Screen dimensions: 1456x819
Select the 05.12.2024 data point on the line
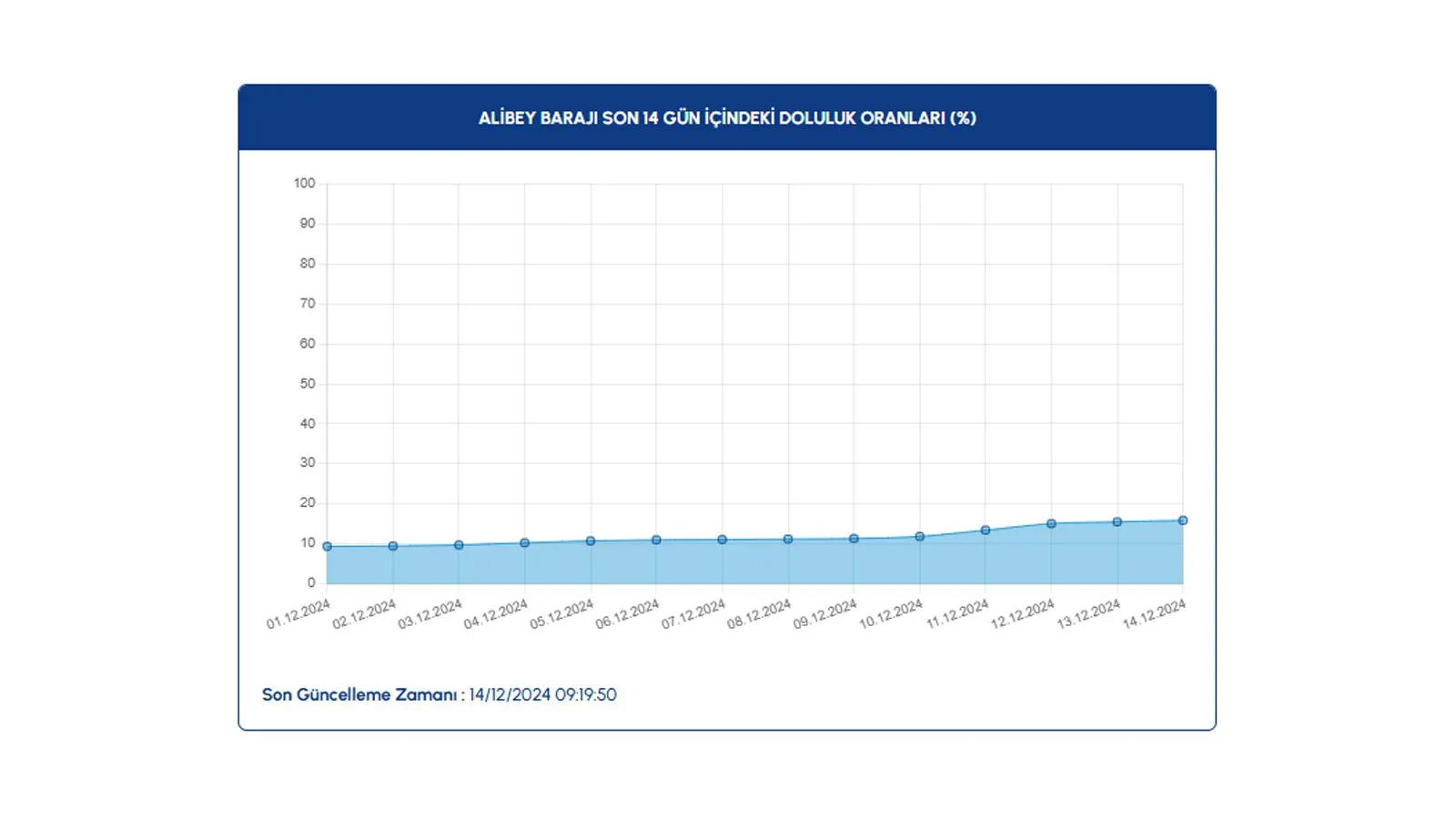[x=591, y=541]
